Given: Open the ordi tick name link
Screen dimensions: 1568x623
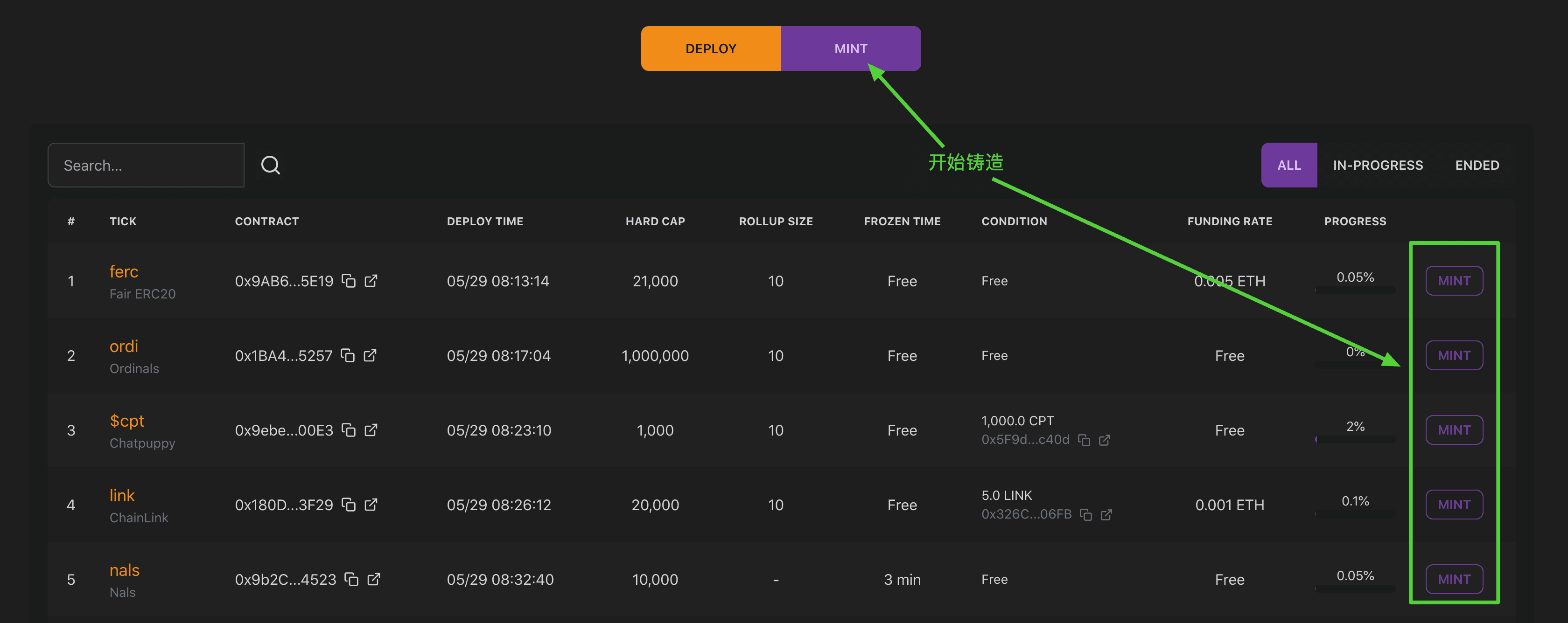Looking at the screenshot, I should pos(124,346).
